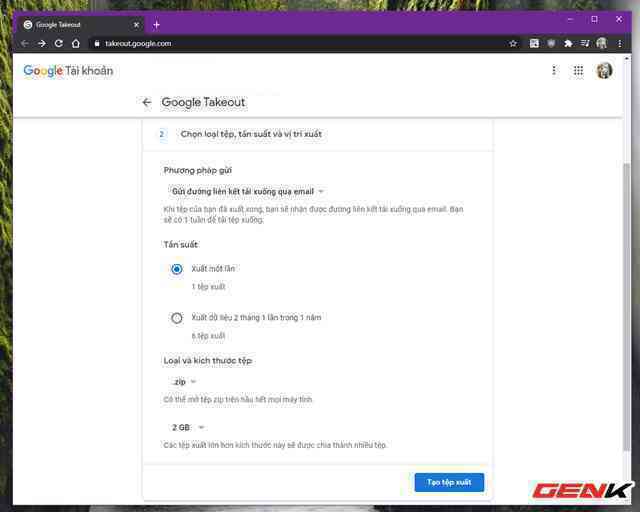Click the Loại và kích thước tệp label
640x512 pixels.
[208, 361]
